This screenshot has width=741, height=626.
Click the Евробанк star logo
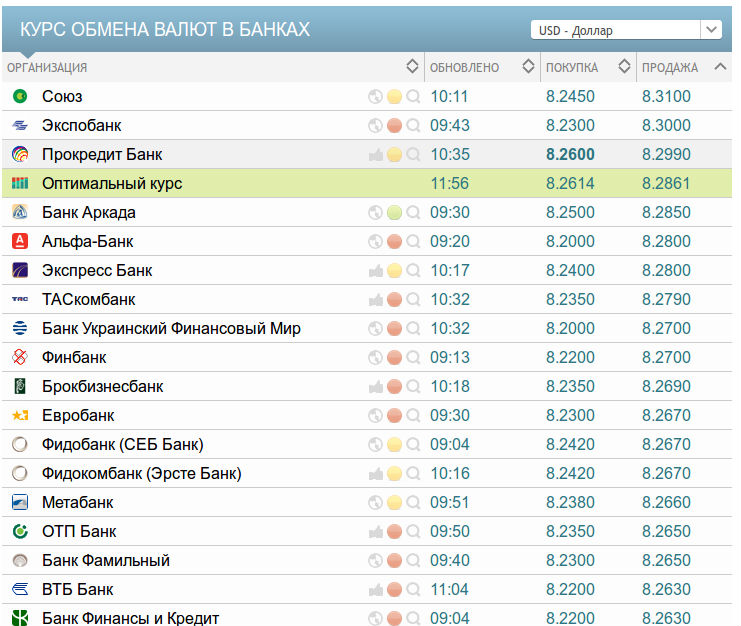(20, 416)
